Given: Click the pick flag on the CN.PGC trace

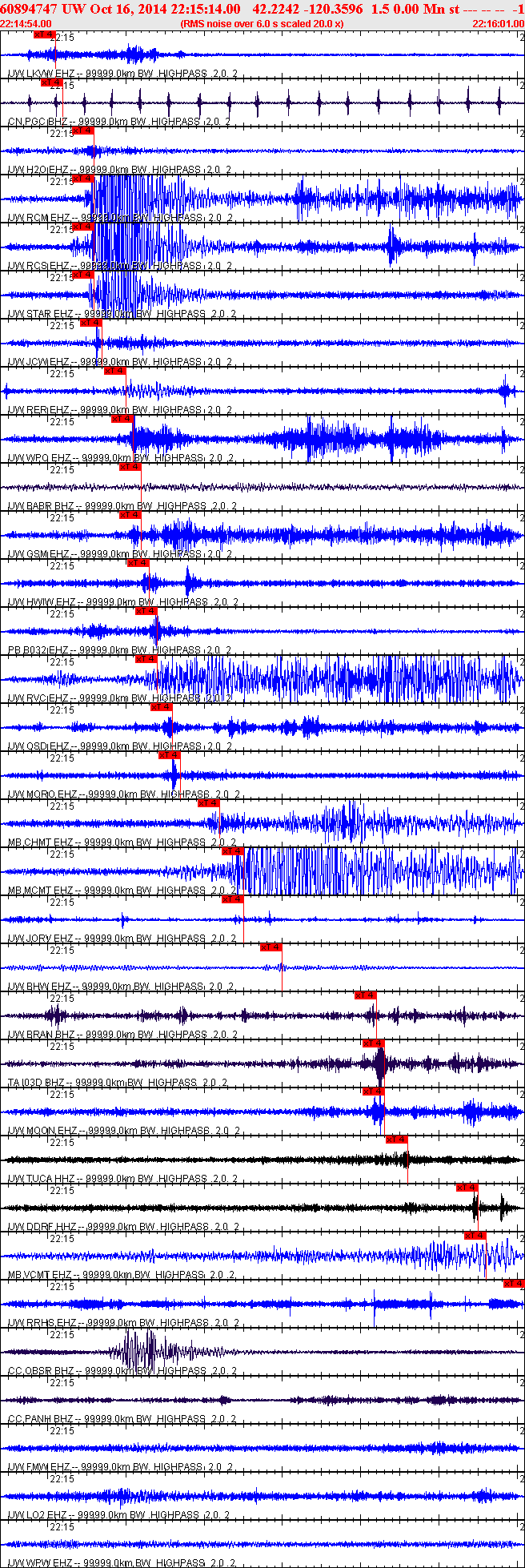Looking at the screenshot, I should (x=51, y=82).
